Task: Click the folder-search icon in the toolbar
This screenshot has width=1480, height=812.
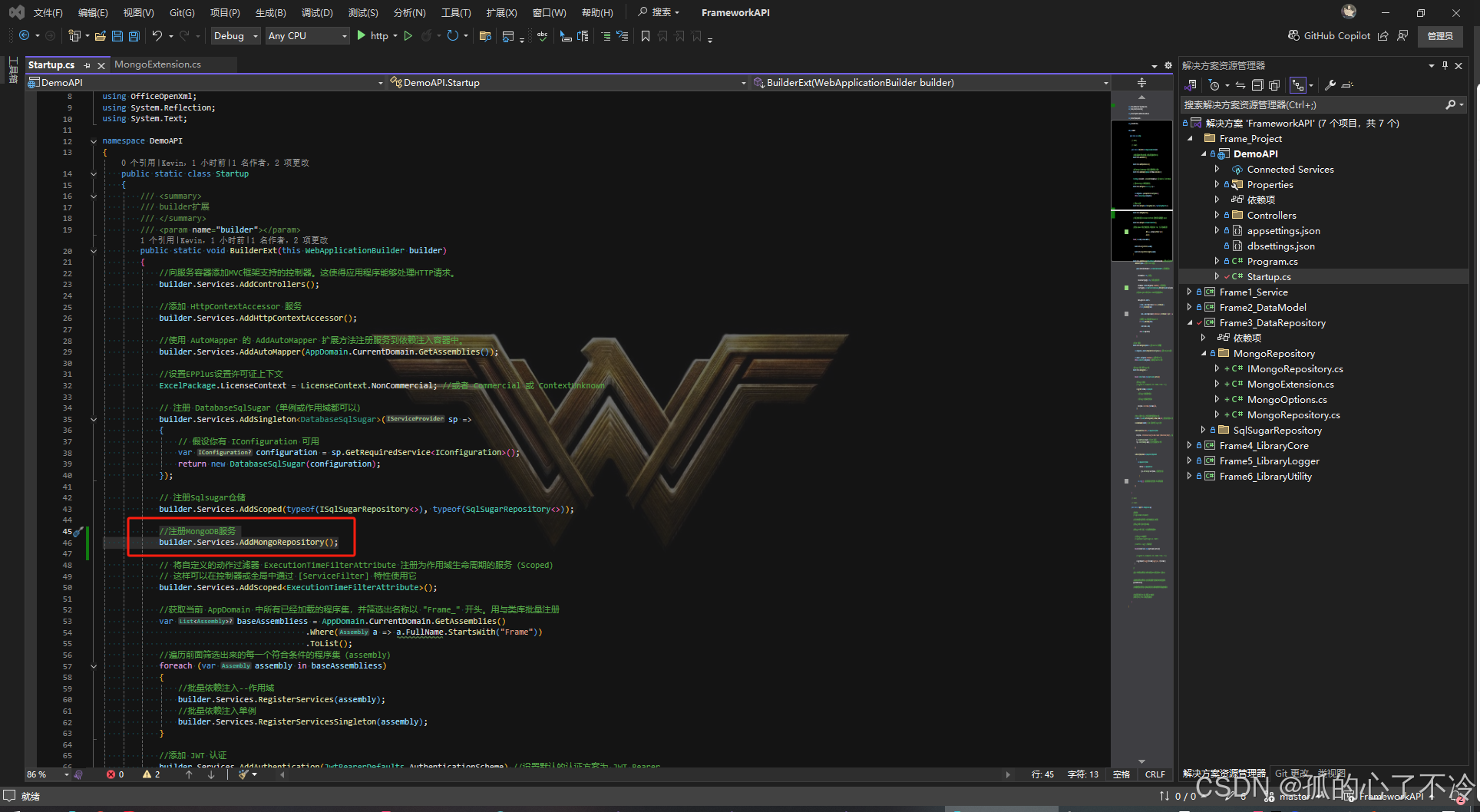Action: pos(485,35)
